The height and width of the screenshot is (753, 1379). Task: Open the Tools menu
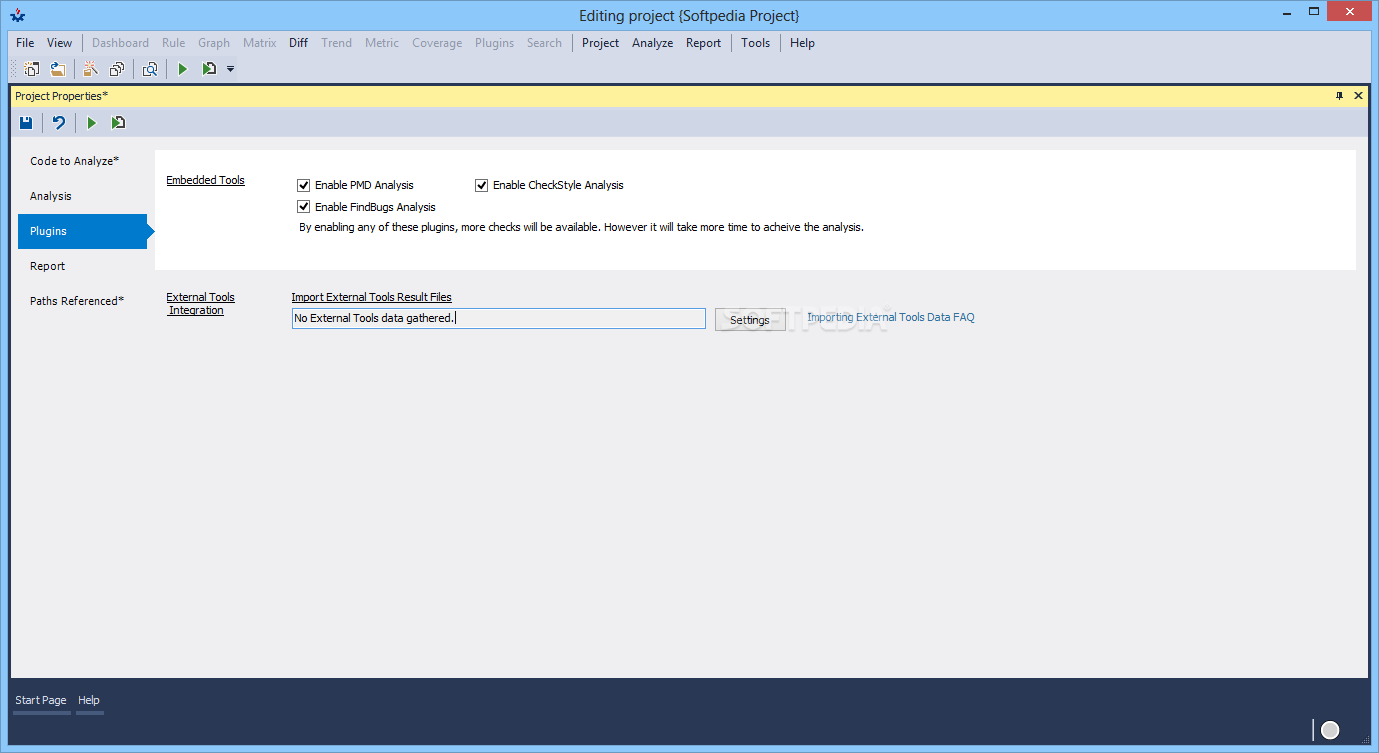tap(755, 43)
